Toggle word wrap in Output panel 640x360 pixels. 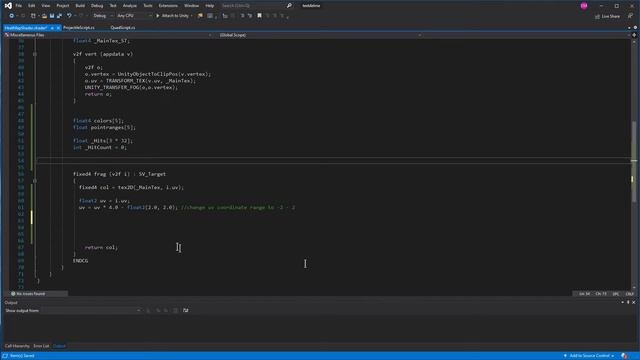pyautogui.click(x=185, y=311)
